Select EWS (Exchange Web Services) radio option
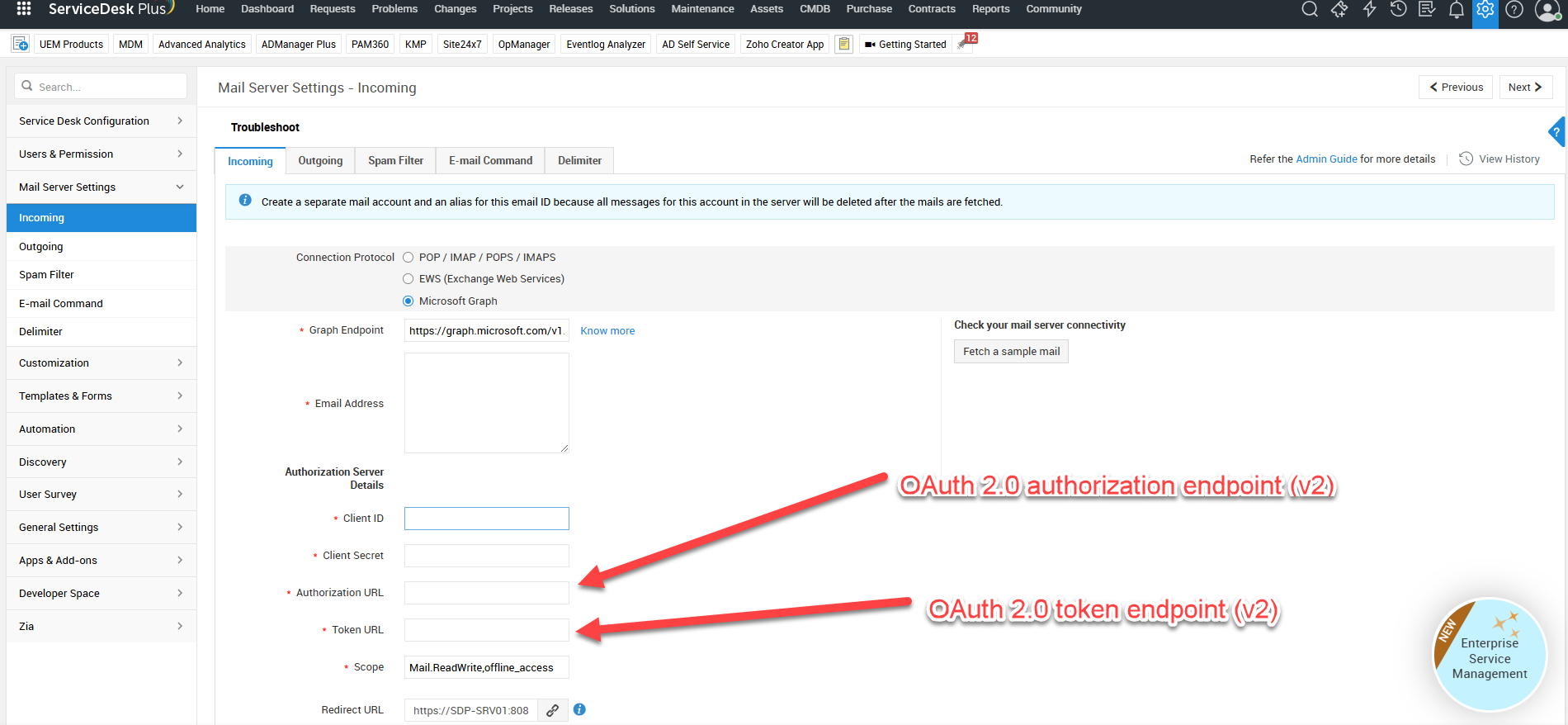Viewport: 1568px width, 725px height. click(x=408, y=279)
